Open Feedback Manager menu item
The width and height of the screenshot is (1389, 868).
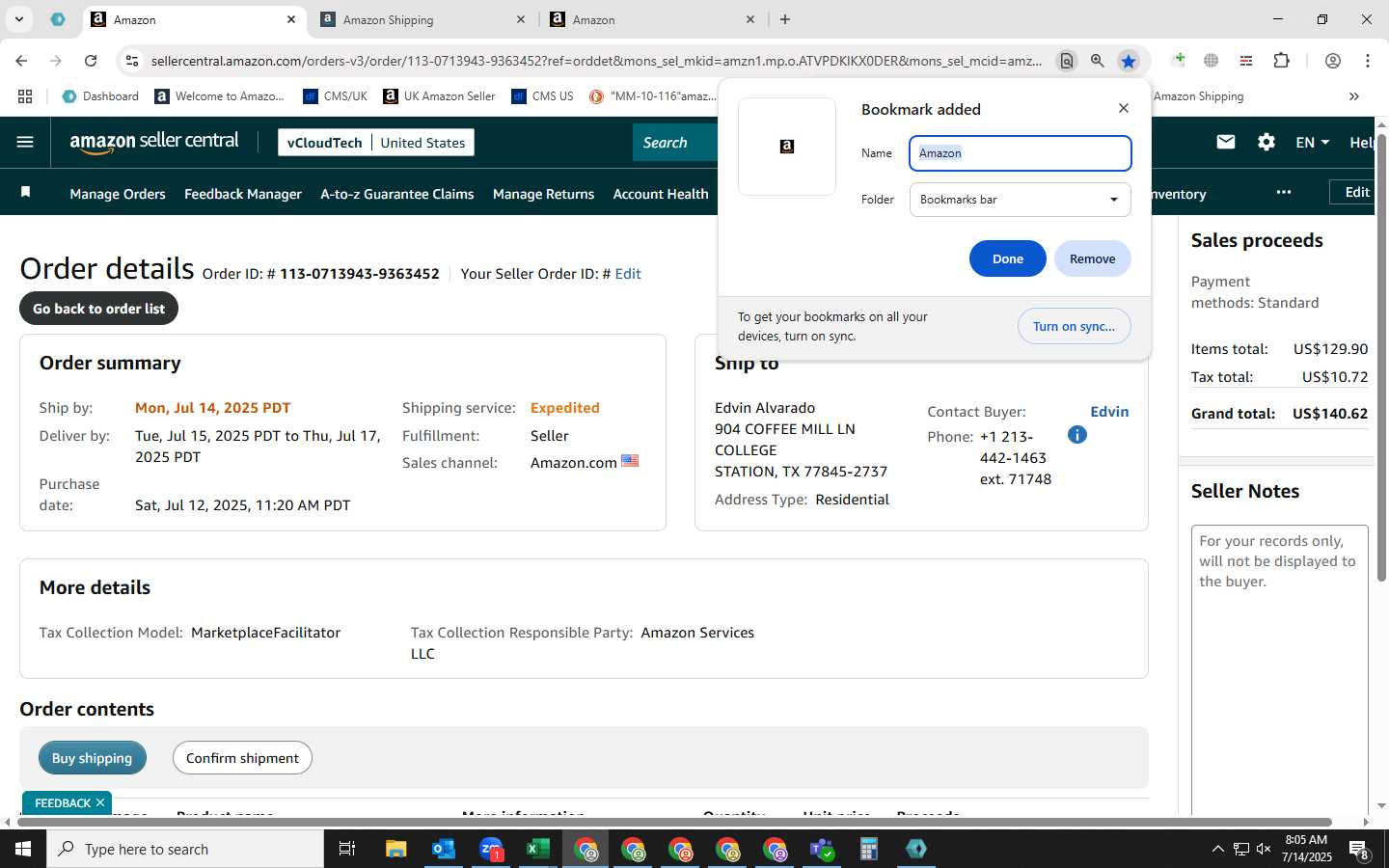tap(243, 194)
